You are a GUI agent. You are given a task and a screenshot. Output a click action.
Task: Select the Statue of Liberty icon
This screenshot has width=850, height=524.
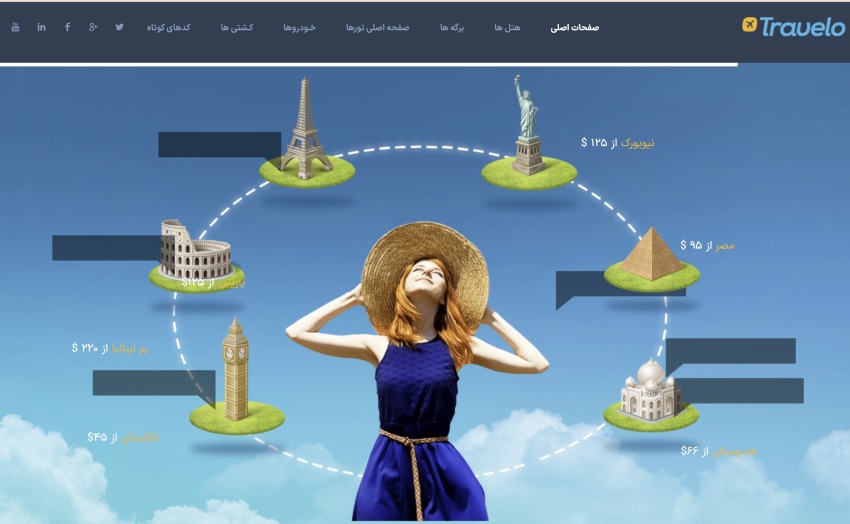coord(528,128)
